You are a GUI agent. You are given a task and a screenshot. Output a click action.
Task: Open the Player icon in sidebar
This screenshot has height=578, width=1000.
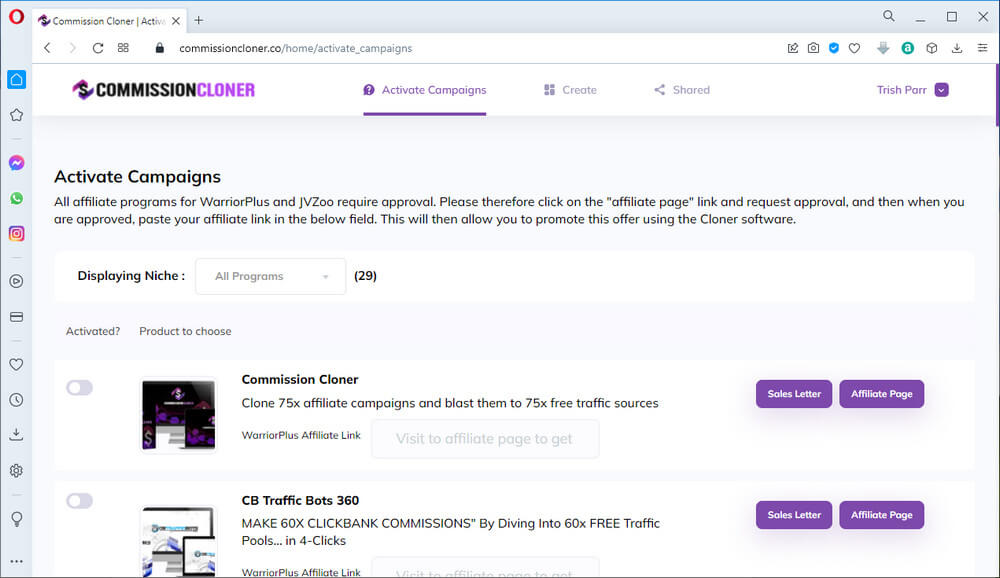(x=17, y=281)
